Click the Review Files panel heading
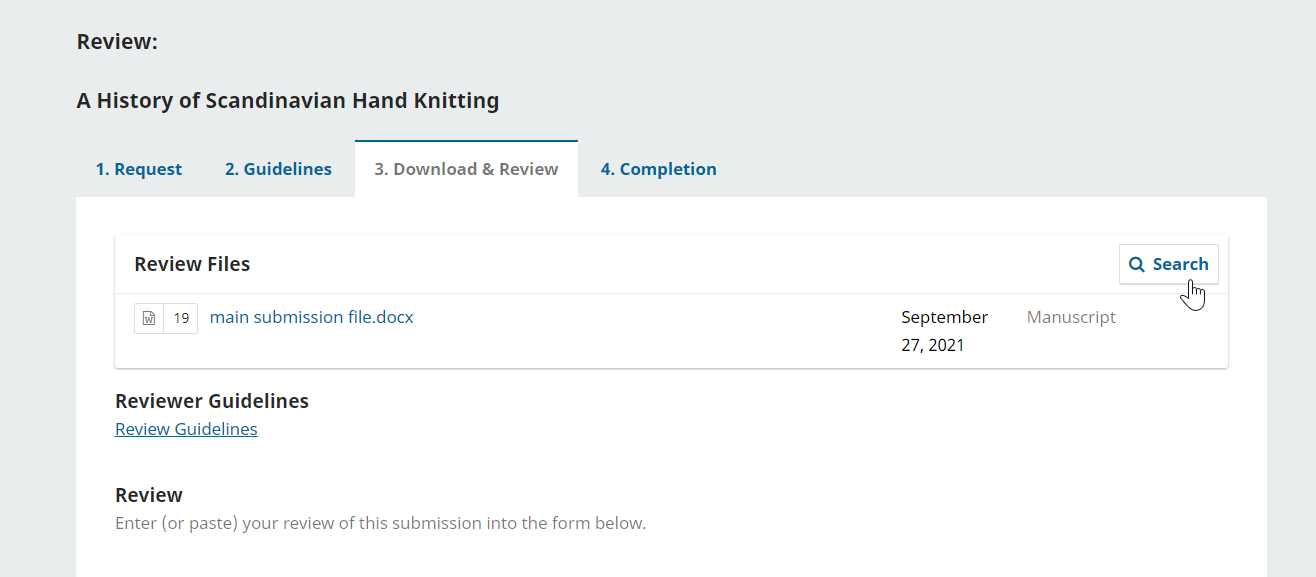This screenshot has width=1316, height=577. point(192,264)
